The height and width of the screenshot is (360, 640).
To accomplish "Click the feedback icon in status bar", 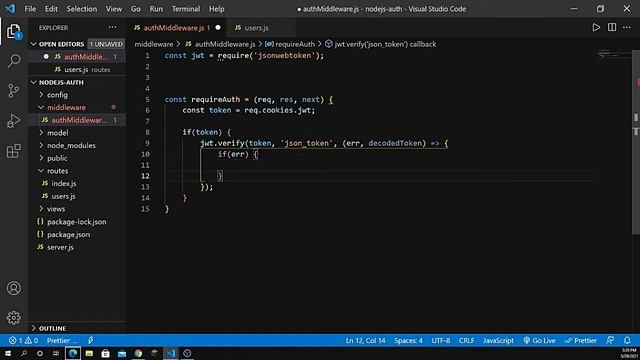I will tap(610, 340).
